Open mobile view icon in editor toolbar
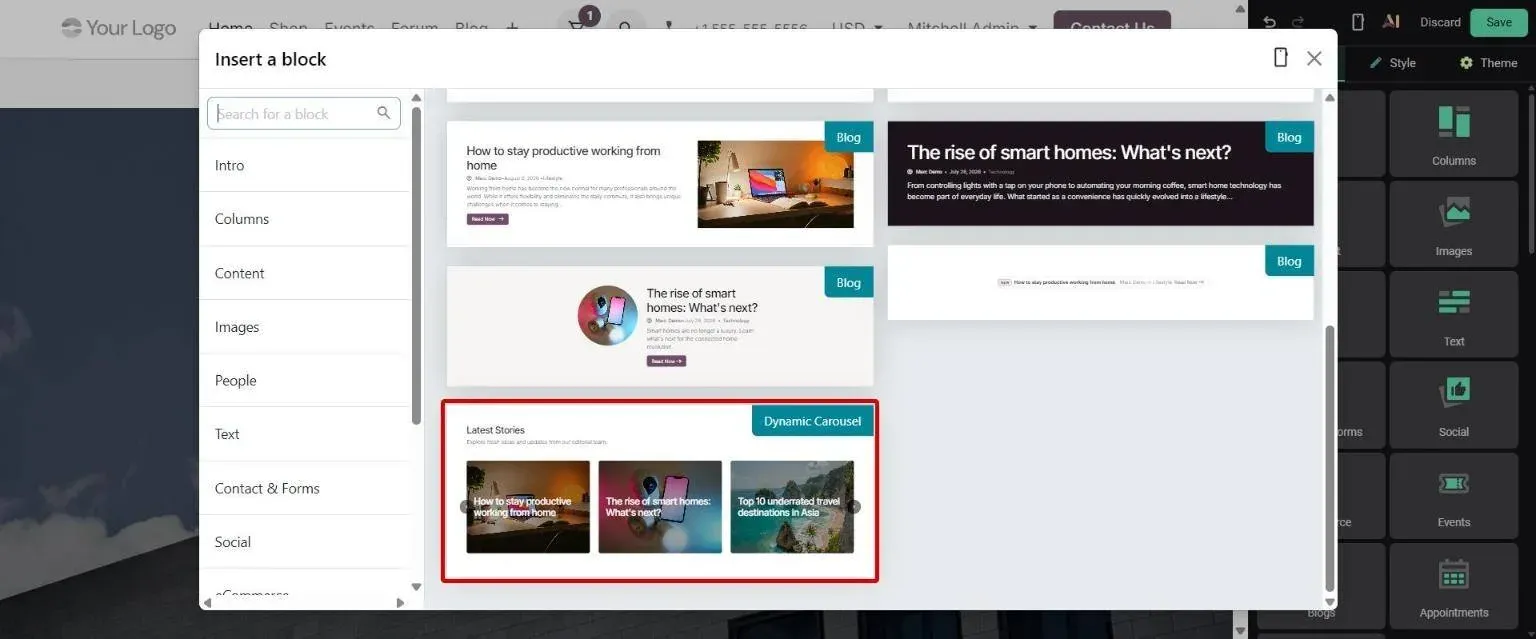Image resolution: width=1536 pixels, height=639 pixels. (x=1357, y=22)
